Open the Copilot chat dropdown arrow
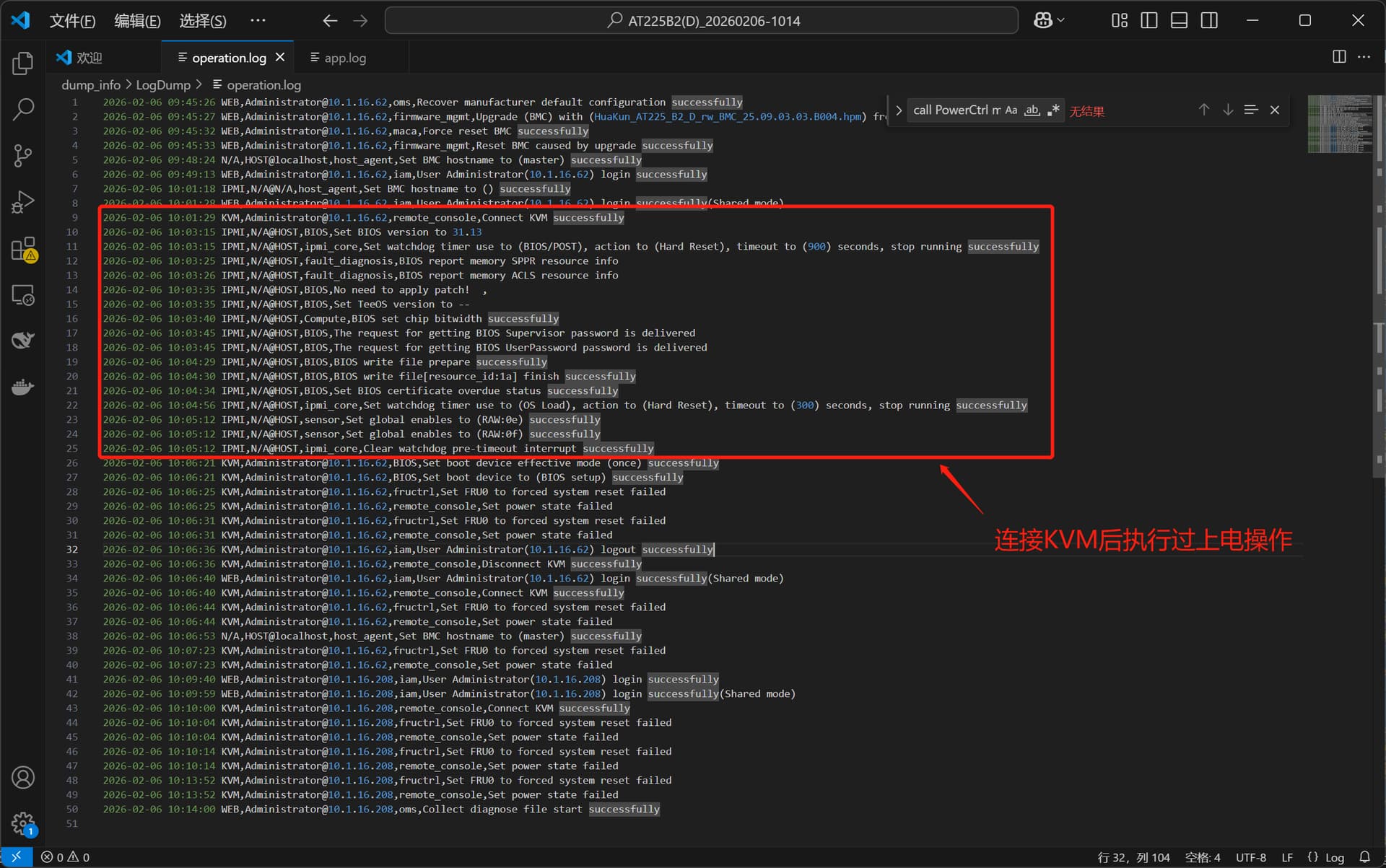This screenshot has width=1386, height=868. (x=1060, y=21)
